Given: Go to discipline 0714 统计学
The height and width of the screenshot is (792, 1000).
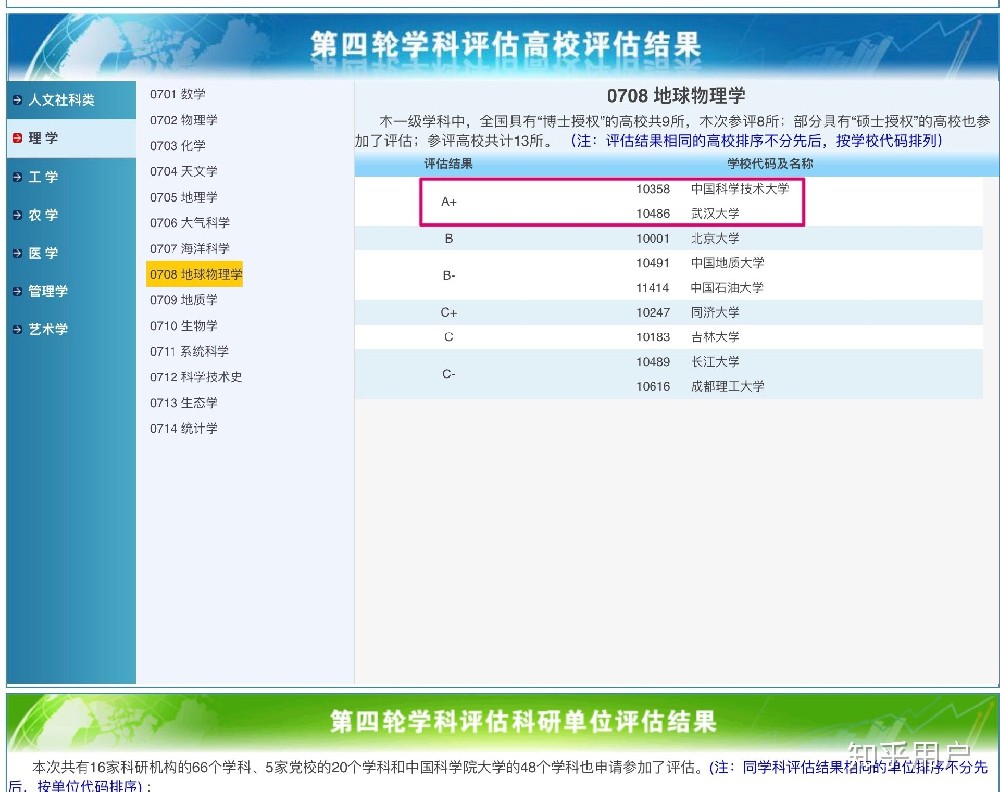Looking at the screenshot, I should [184, 428].
